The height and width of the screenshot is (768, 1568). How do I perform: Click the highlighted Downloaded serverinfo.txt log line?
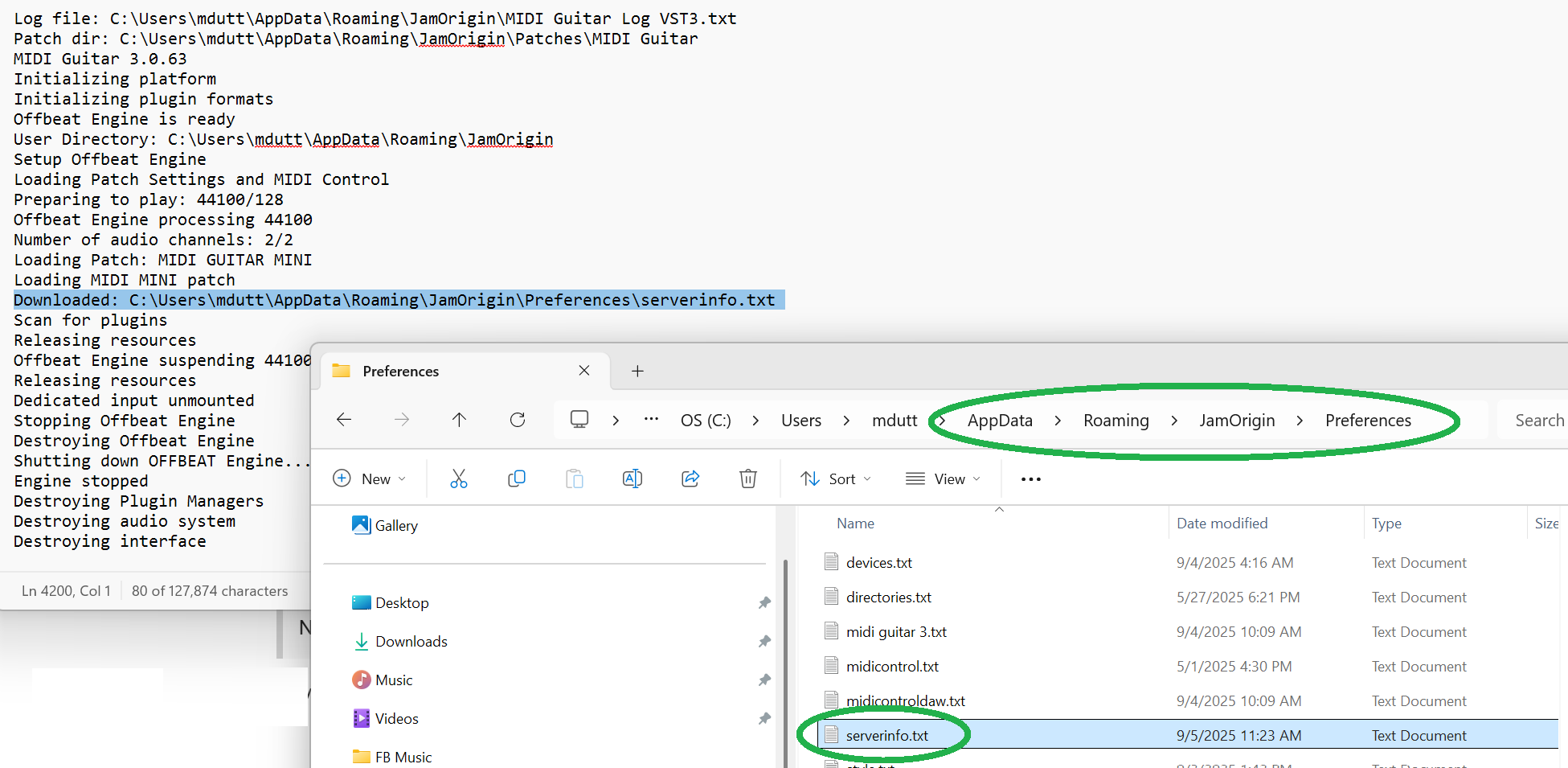[395, 300]
